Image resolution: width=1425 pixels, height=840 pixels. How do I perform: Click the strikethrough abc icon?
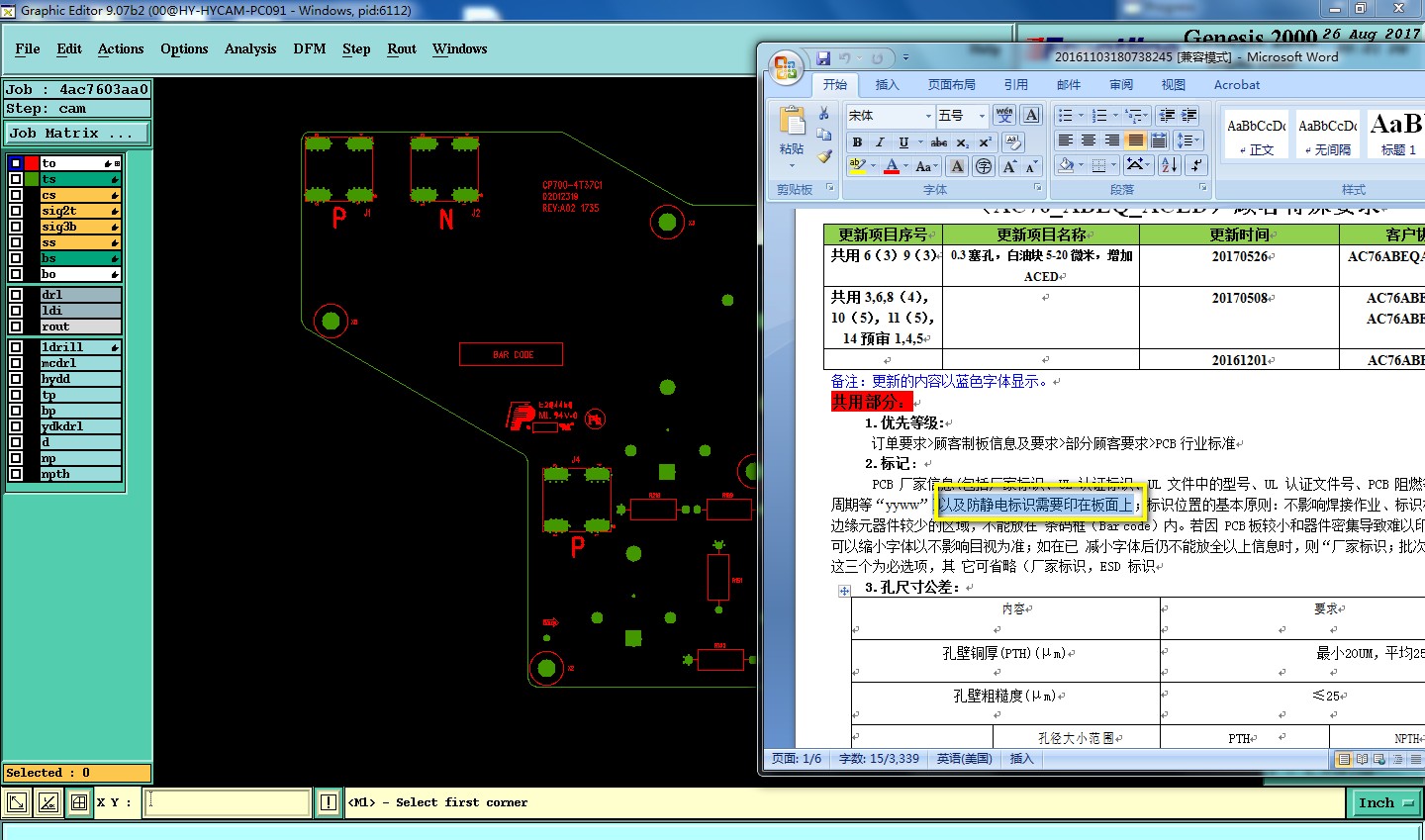click(938, 142)
